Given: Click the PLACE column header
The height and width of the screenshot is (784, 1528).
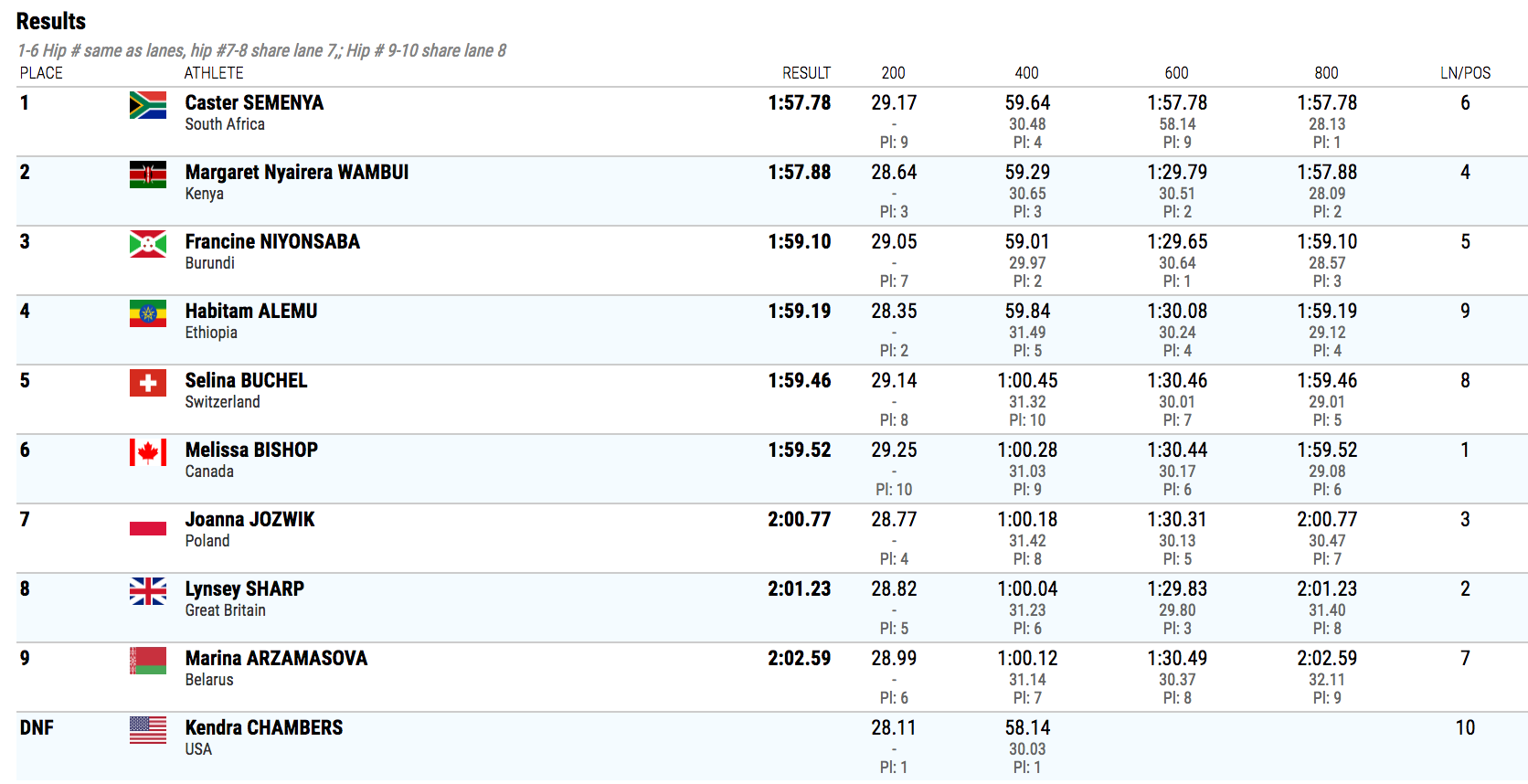Looking at the screenshot, I should [x=41, y=73].
